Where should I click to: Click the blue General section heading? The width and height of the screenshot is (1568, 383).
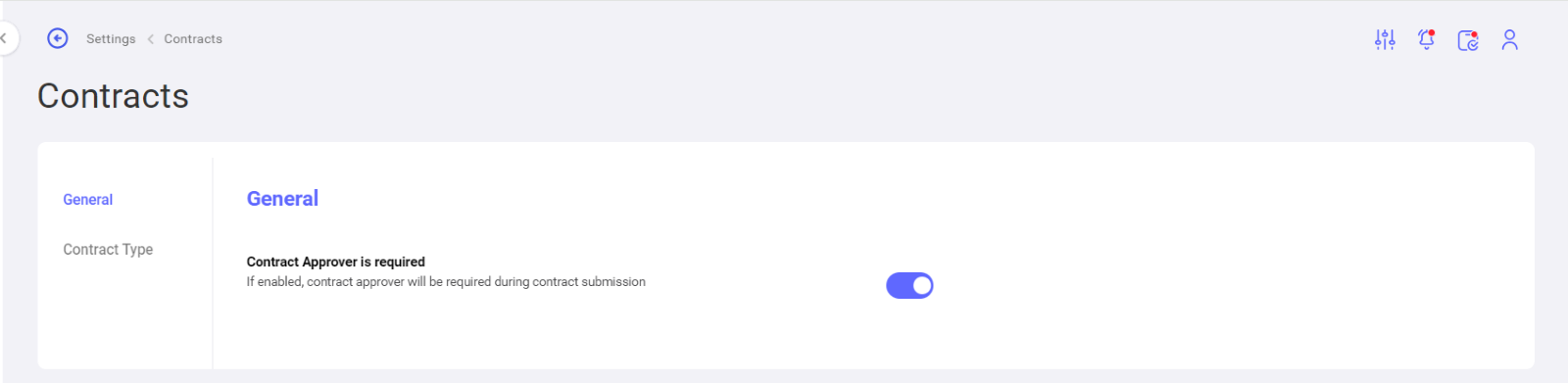point(282,199)
